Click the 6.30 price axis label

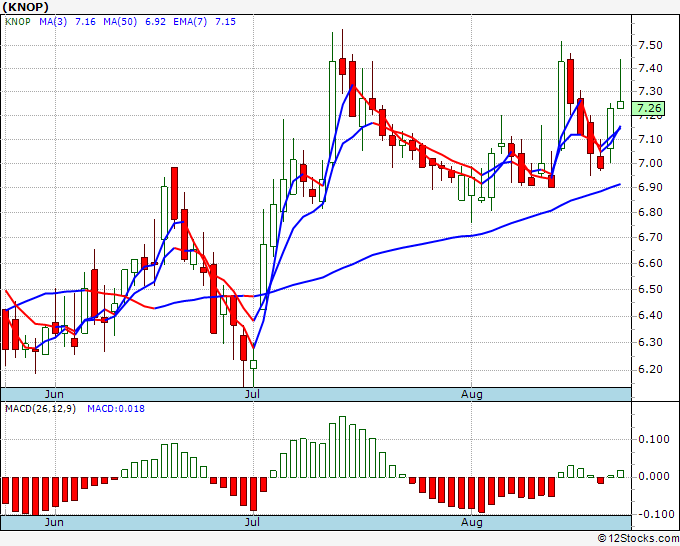tap(650, 342)
